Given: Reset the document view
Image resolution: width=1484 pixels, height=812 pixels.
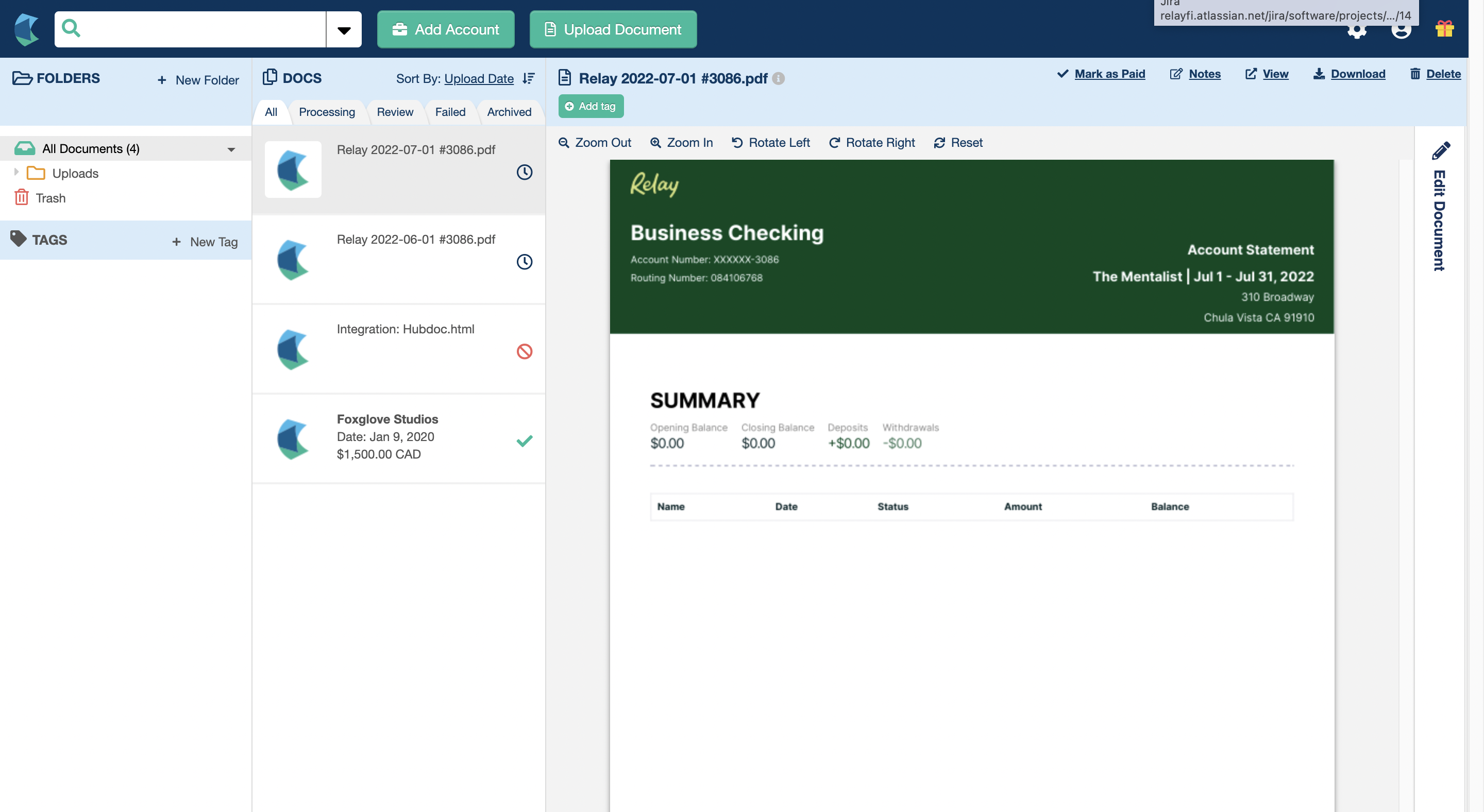Looking at the screenshot, I should [x=957, y=142].
